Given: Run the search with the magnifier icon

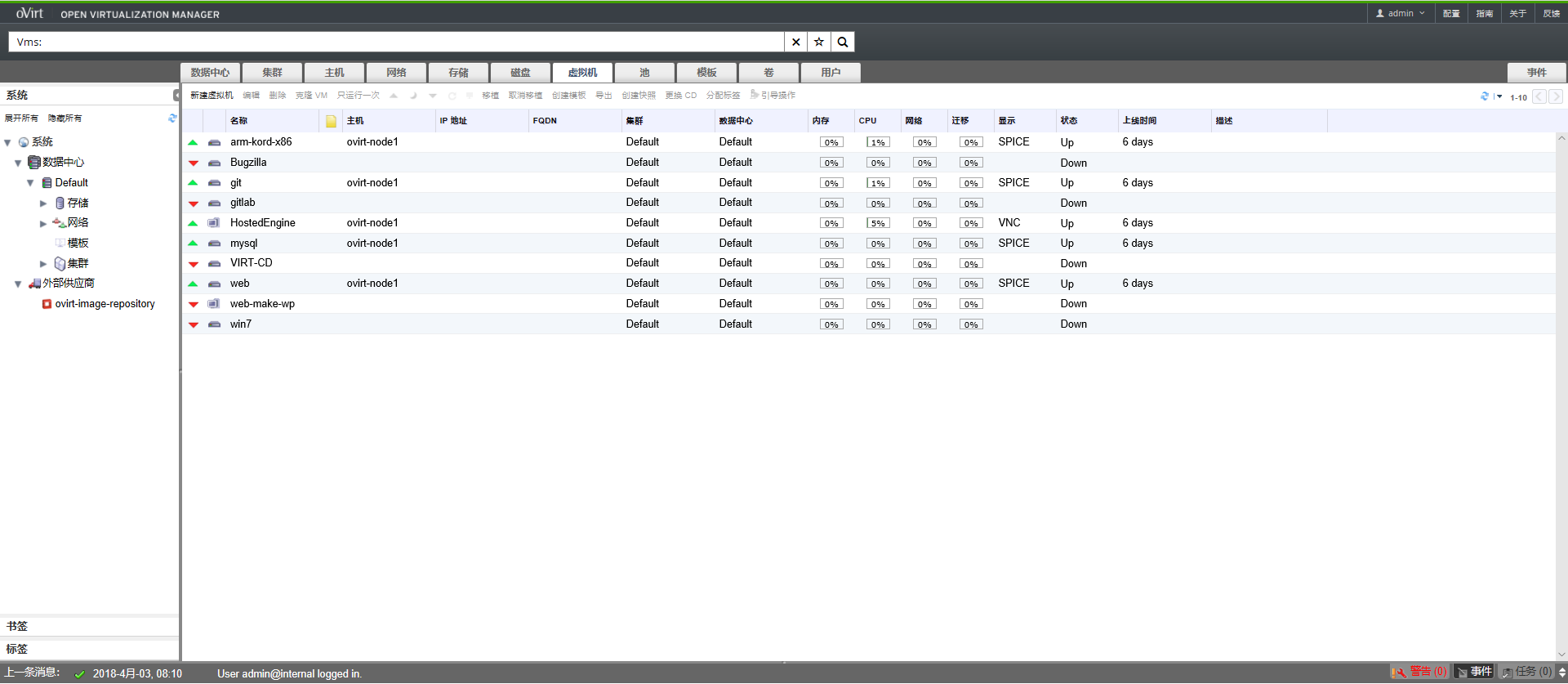Looking at the screenshot, I should (x=843, y=42).
